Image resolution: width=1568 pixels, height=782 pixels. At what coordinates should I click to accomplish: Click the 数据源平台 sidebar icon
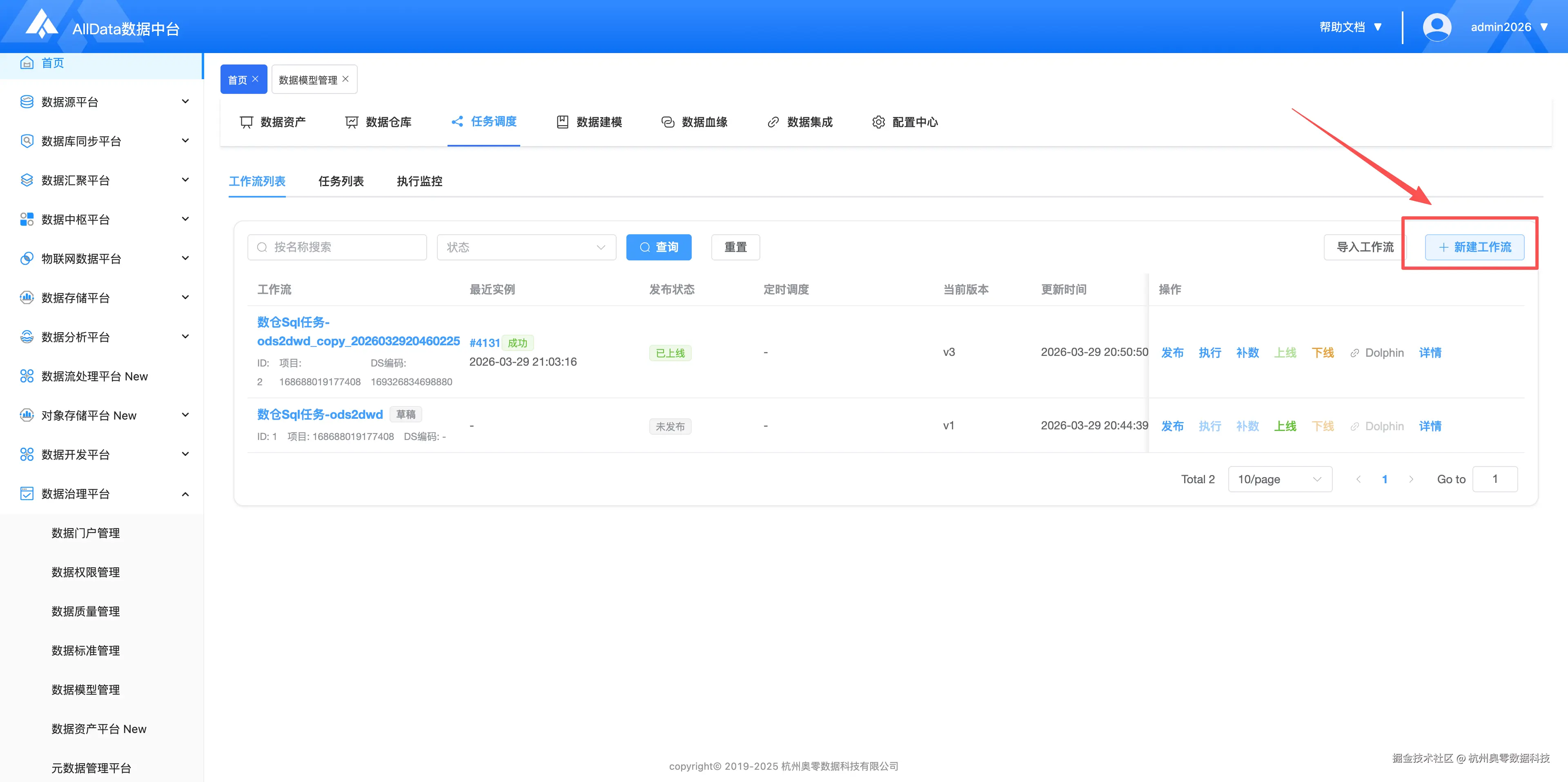point(27,102)
